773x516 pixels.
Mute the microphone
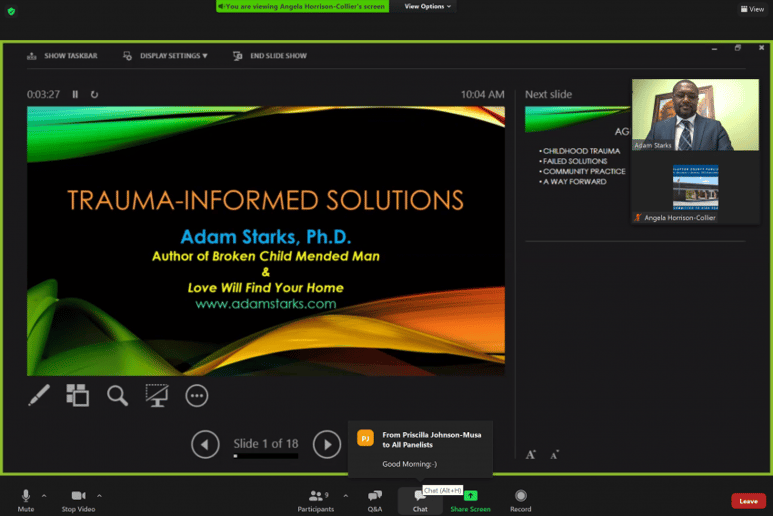coord(26,500)
